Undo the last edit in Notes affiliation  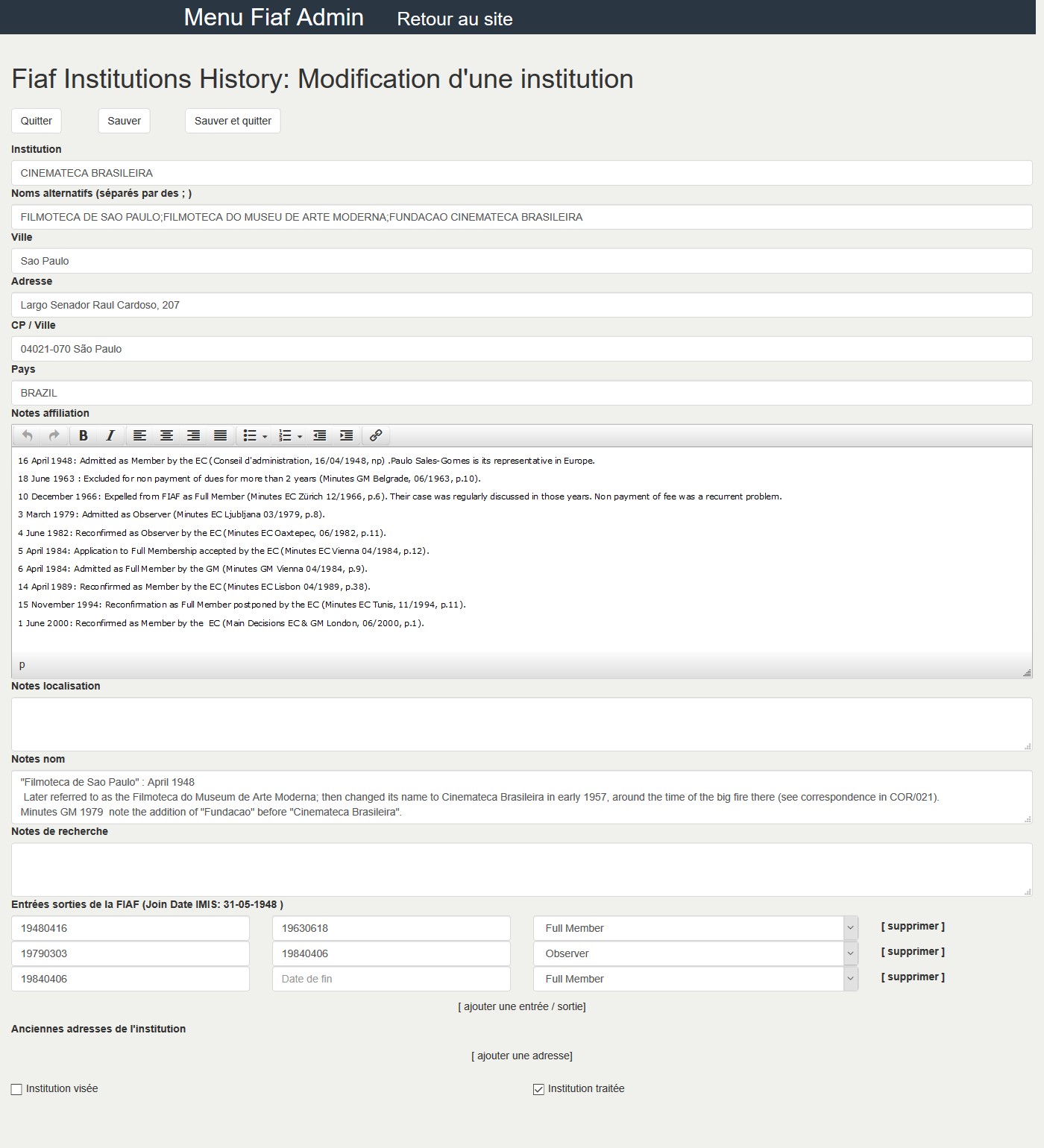[28, 435]
